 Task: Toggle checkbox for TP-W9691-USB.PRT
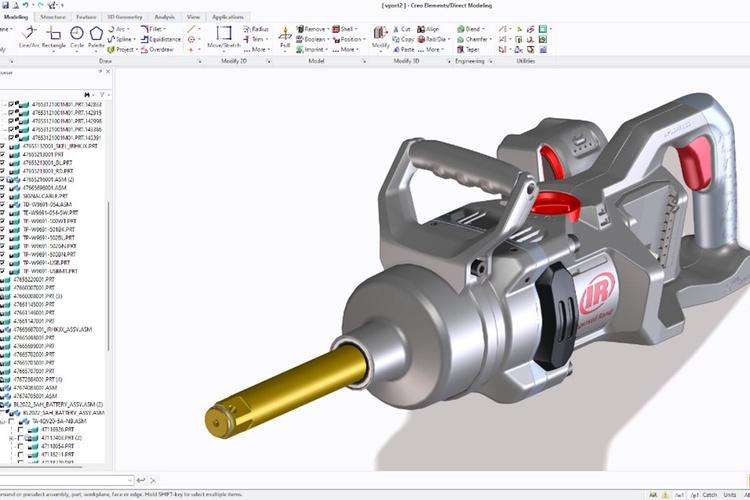point(2,263)
